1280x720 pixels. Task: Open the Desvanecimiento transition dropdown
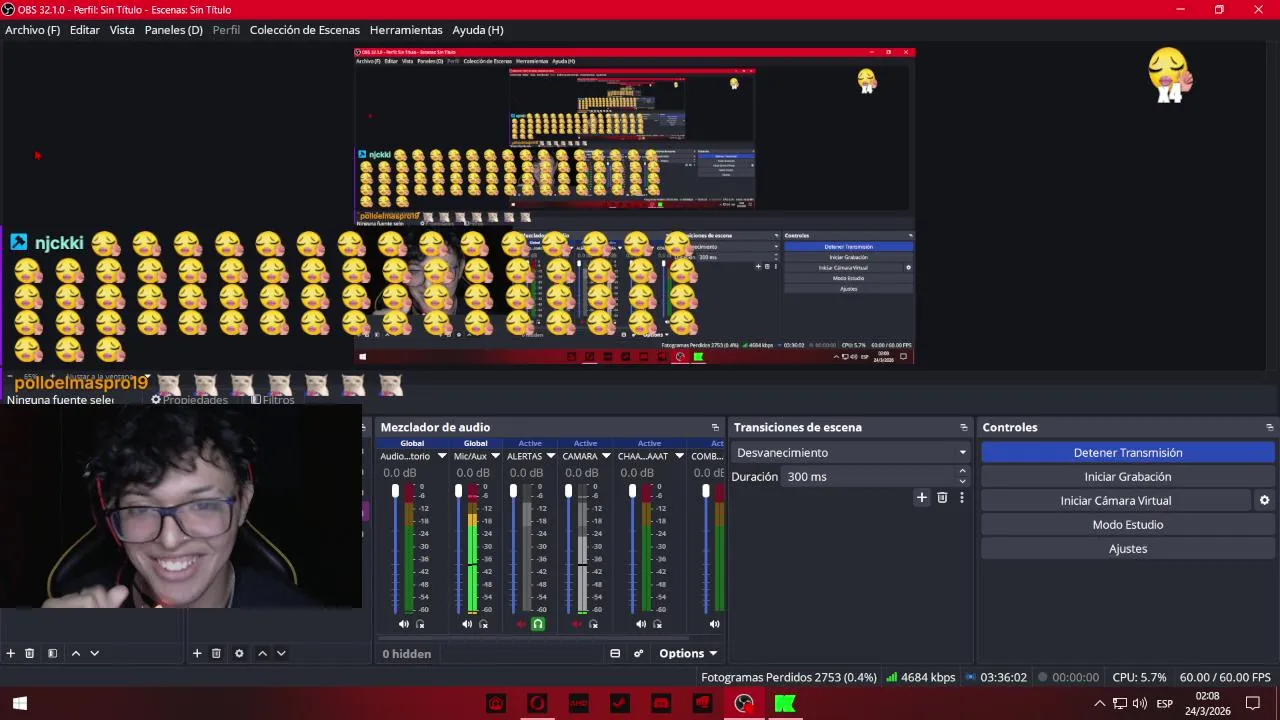[x=851, y=453]
